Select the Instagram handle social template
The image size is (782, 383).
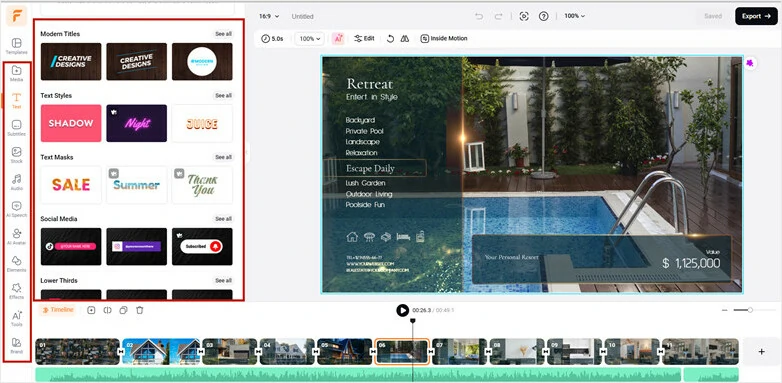pos(137,246)
